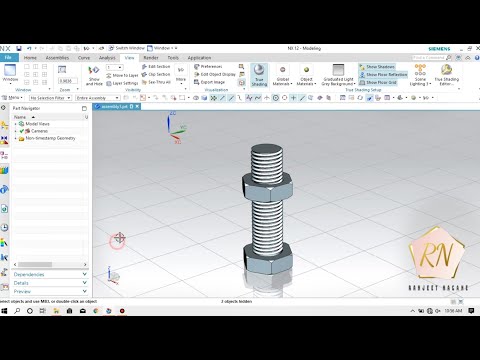Click the taskbar Search magnifier icon
Image resolution: width=480 pixels, height=360 pixels.
17,311
